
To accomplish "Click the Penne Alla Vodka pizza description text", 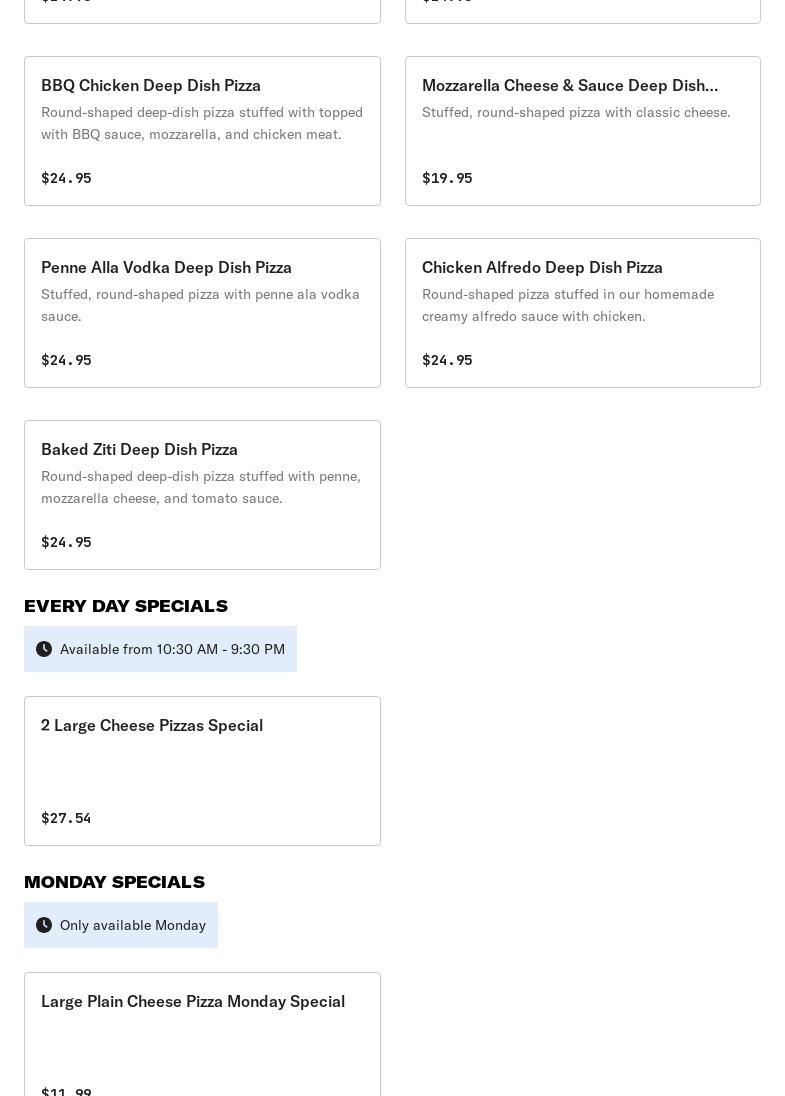I will coord(200,305).
